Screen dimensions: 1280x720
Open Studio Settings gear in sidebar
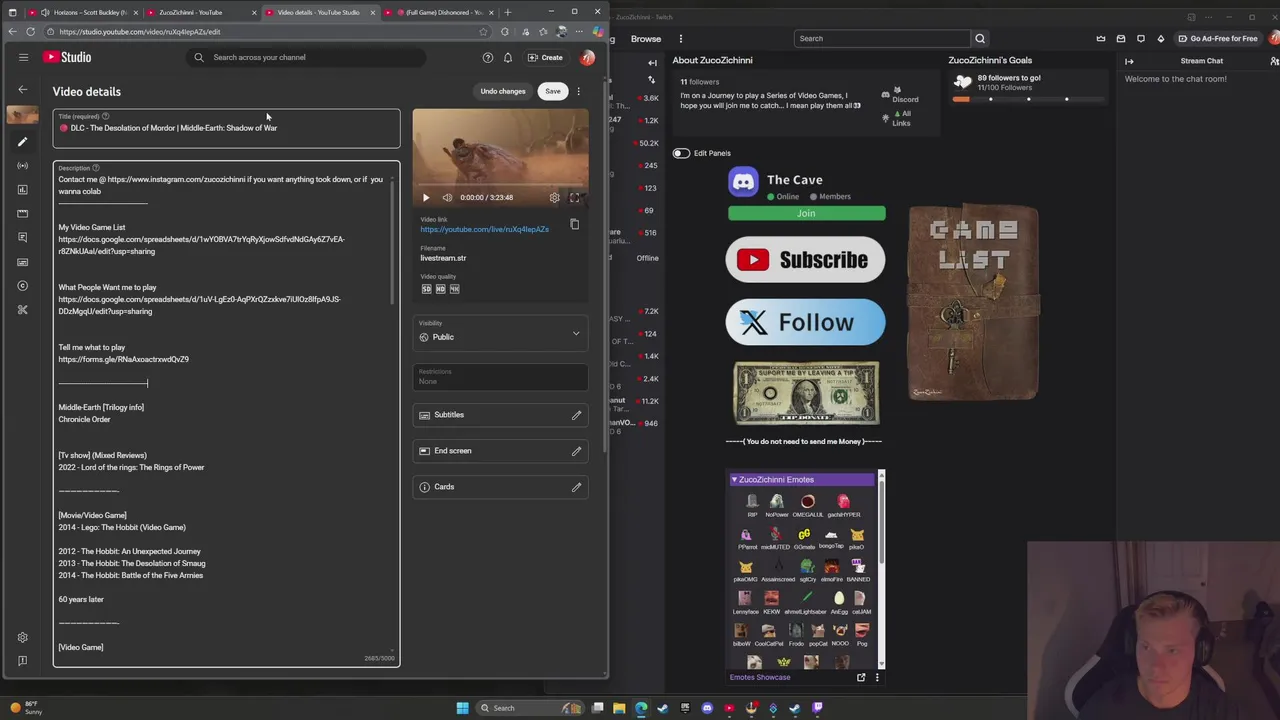[x=22, y=637]
